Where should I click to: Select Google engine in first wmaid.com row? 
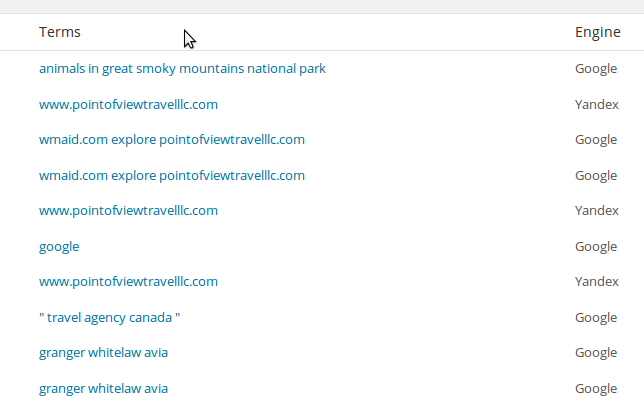coord(596,140)
